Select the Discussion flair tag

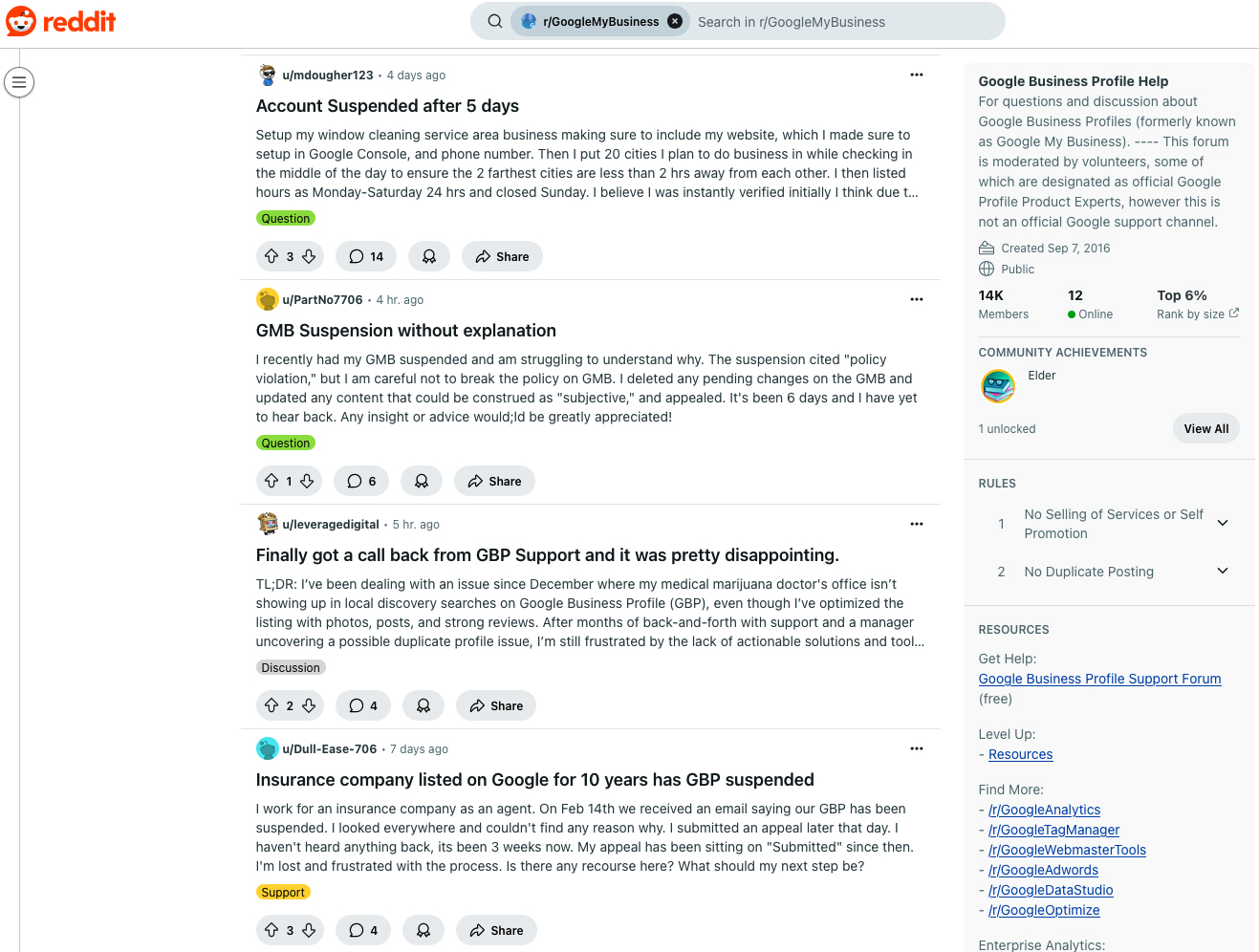(x=291, y=667)
